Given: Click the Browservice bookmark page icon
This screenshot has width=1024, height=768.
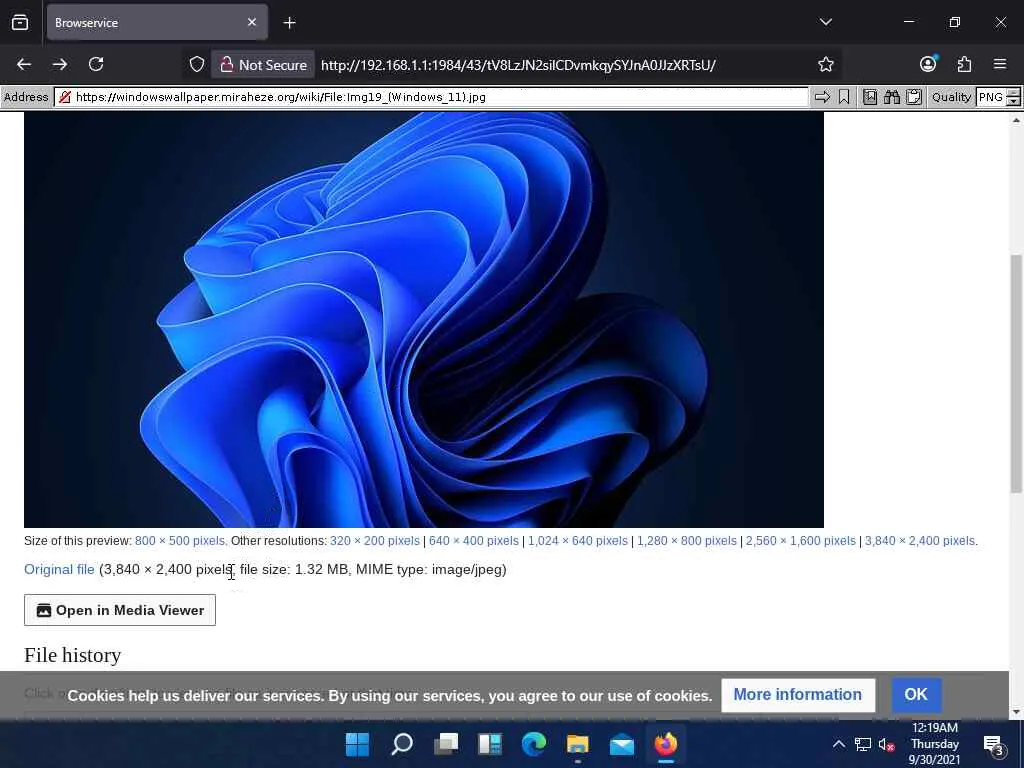Looking at the screenshot, I should pos(844,97).
